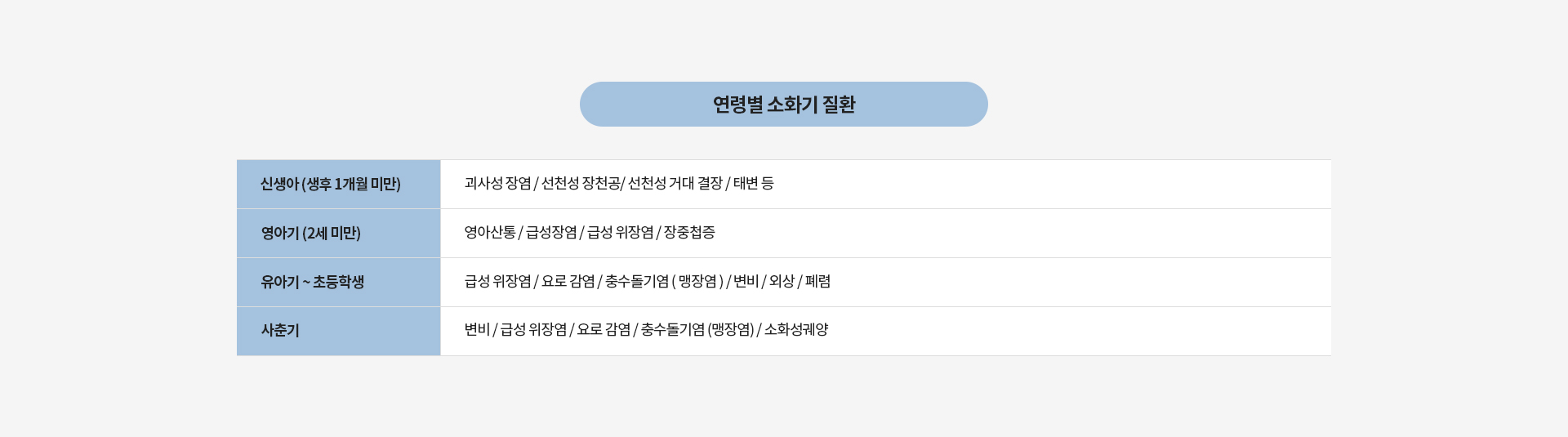Viewport: 1568px width, 437px height.
Task: Click the 영아산통 entry
Action: [490, 233]
